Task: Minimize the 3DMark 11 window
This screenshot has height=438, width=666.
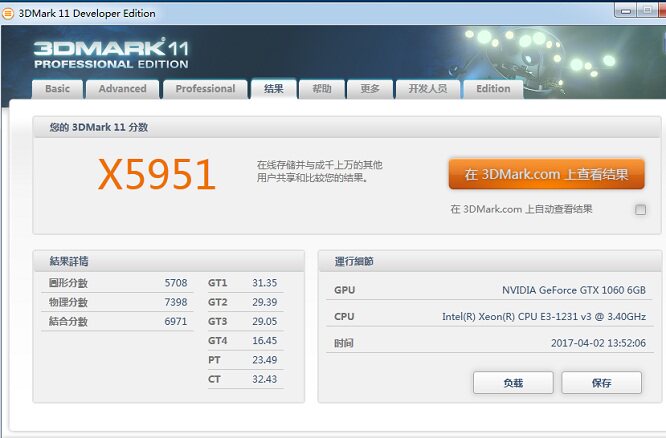Action: point(625,11)
